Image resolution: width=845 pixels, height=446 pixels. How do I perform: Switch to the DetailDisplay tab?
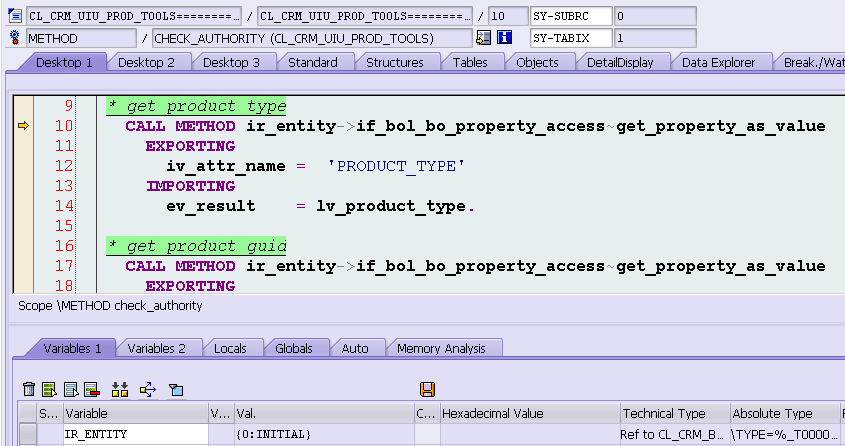(620, 62)
